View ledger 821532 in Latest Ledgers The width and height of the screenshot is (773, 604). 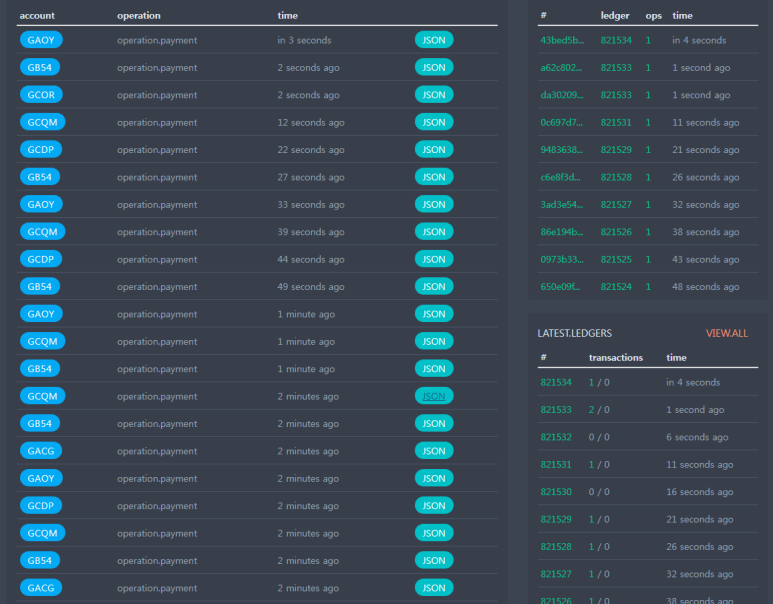click(x=556, y=437)
